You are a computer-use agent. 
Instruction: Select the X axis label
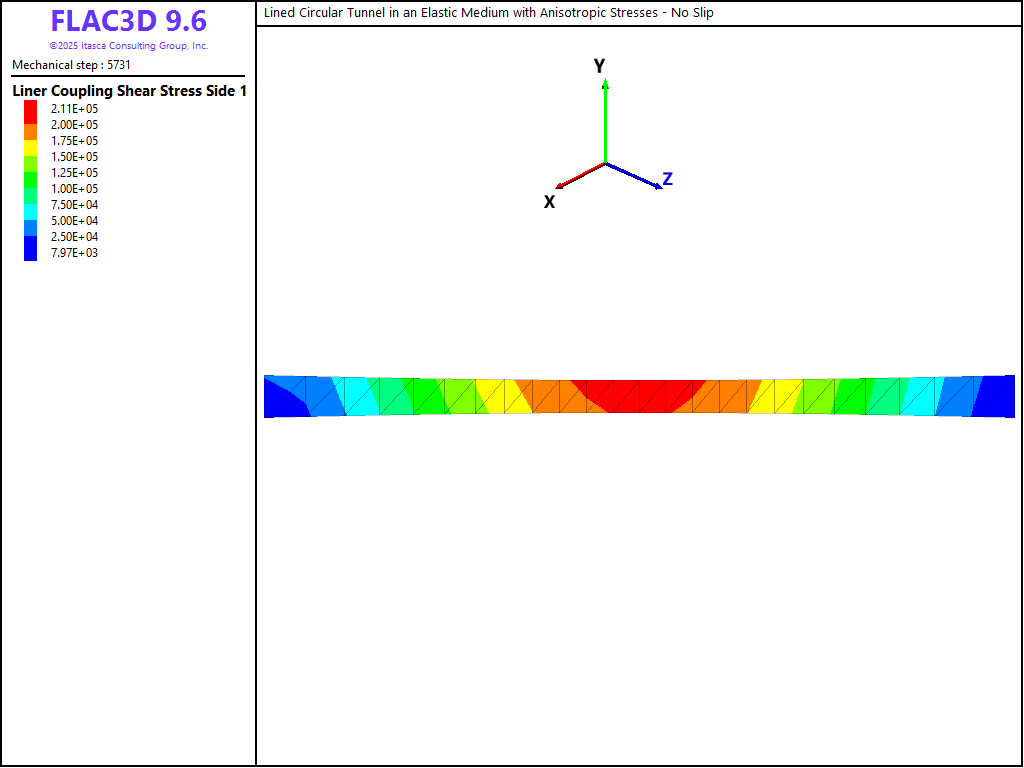549,202
